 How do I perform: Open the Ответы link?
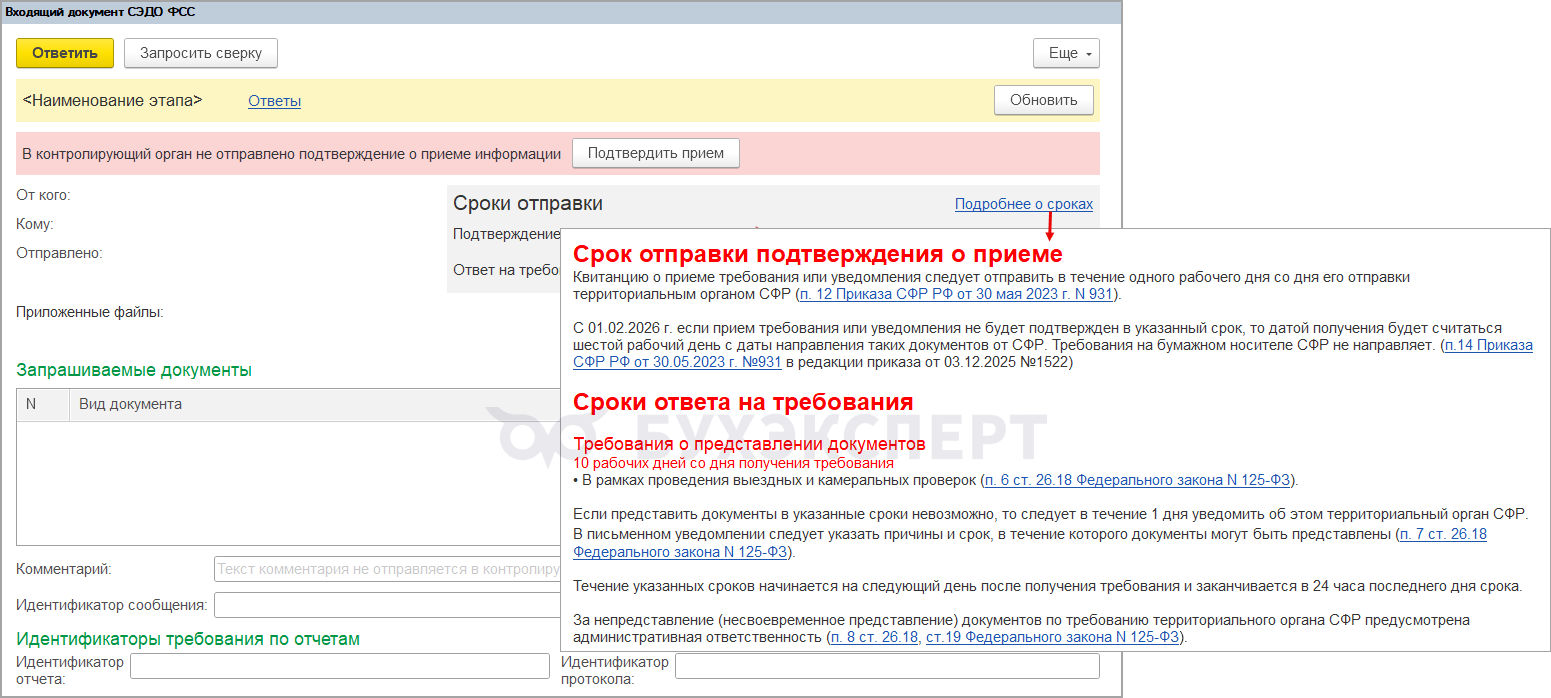(x=274, y=101)
